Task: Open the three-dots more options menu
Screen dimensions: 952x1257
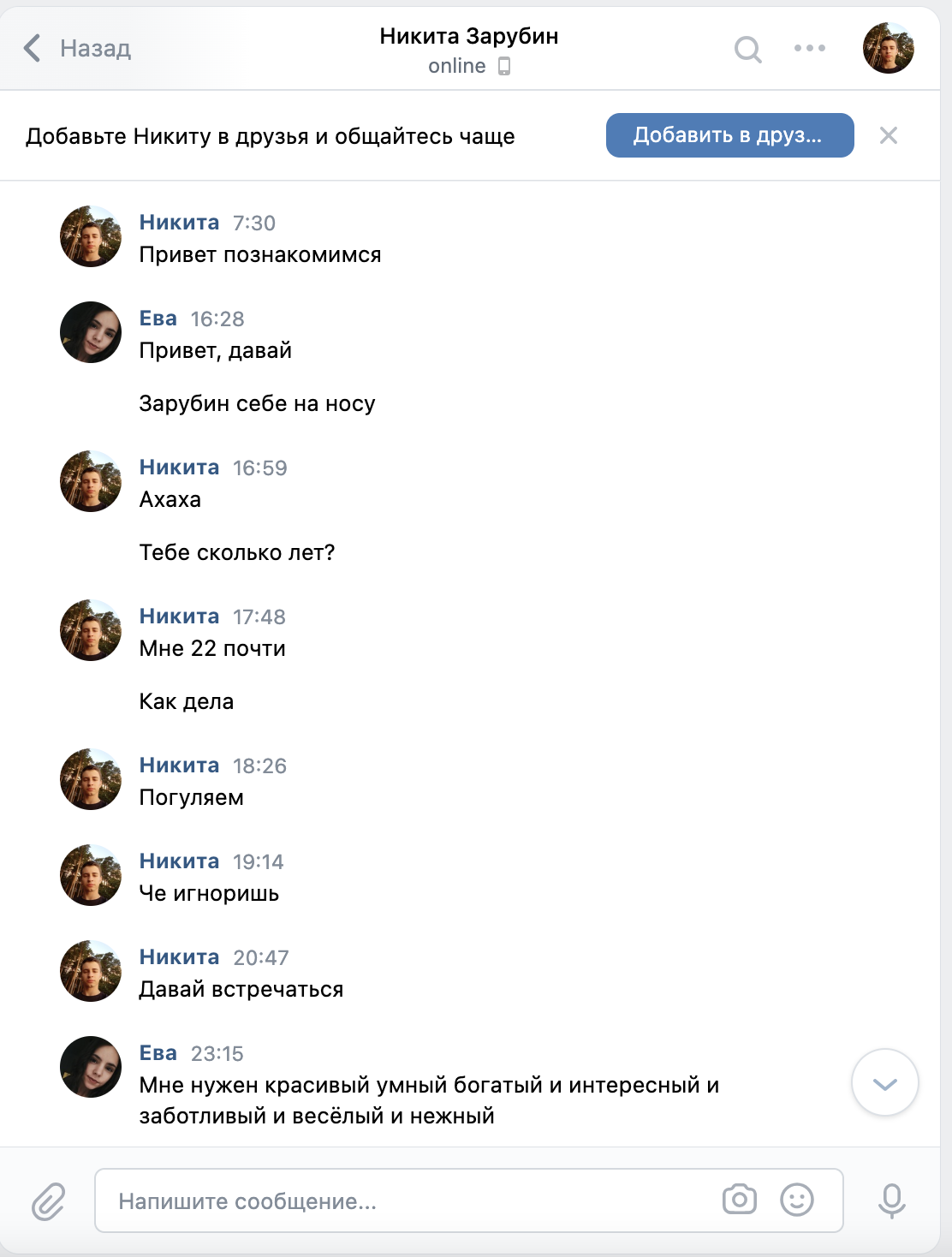Action: tap(809, 48)
